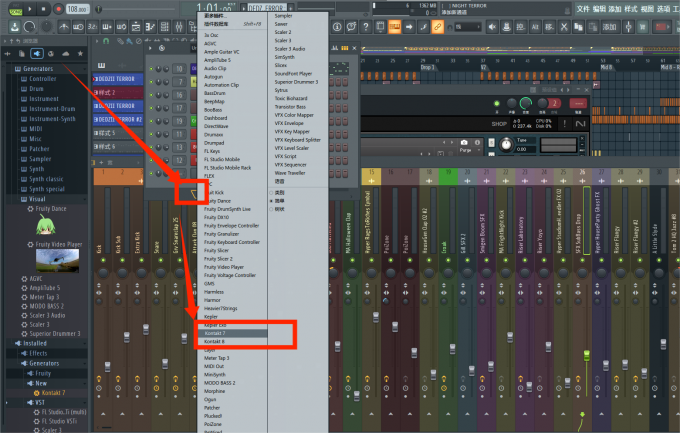Click the plugin database plug icon in browser

tap(36, 54)
